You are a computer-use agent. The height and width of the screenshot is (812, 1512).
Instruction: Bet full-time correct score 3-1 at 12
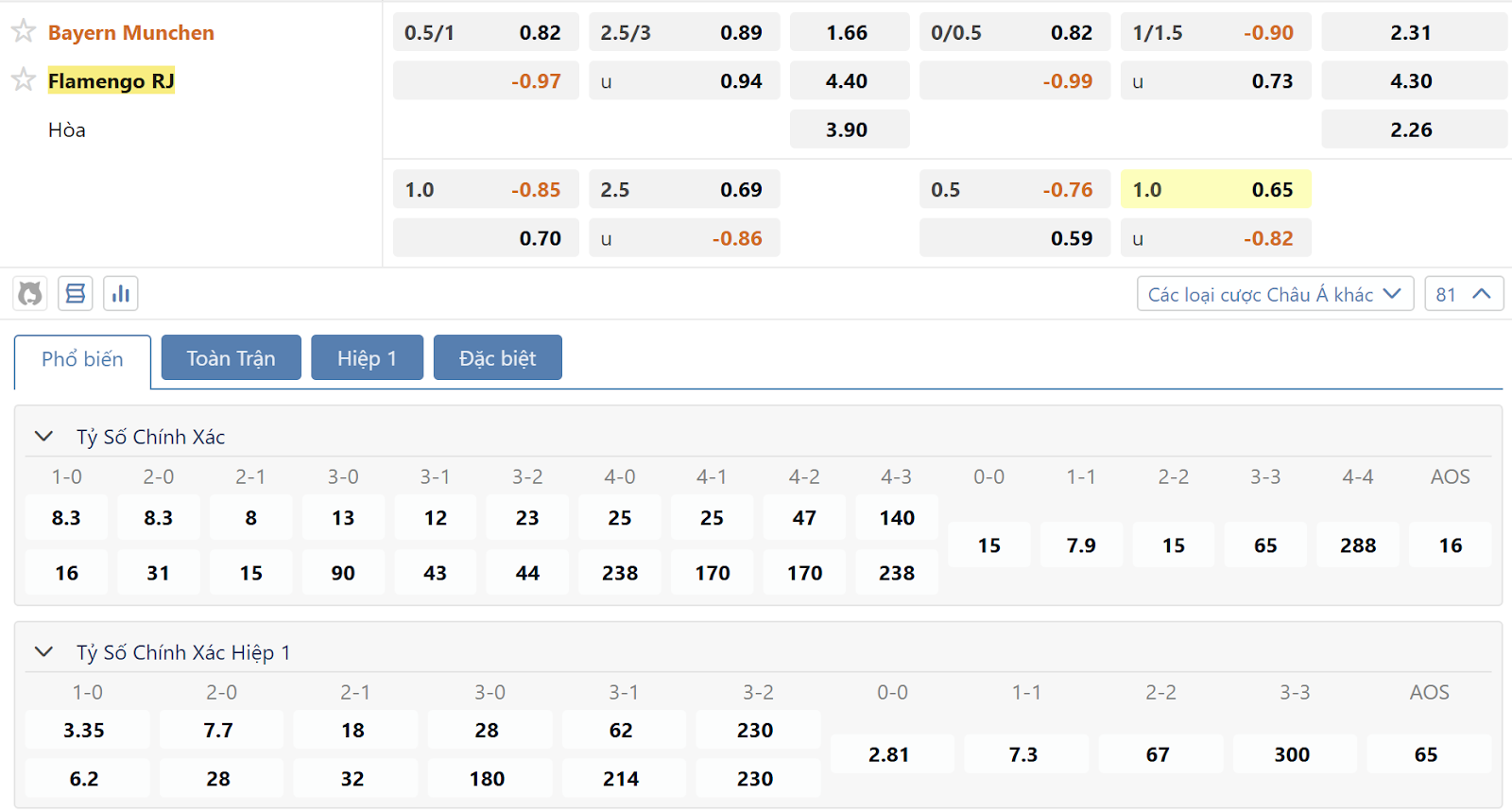(436, 517)
